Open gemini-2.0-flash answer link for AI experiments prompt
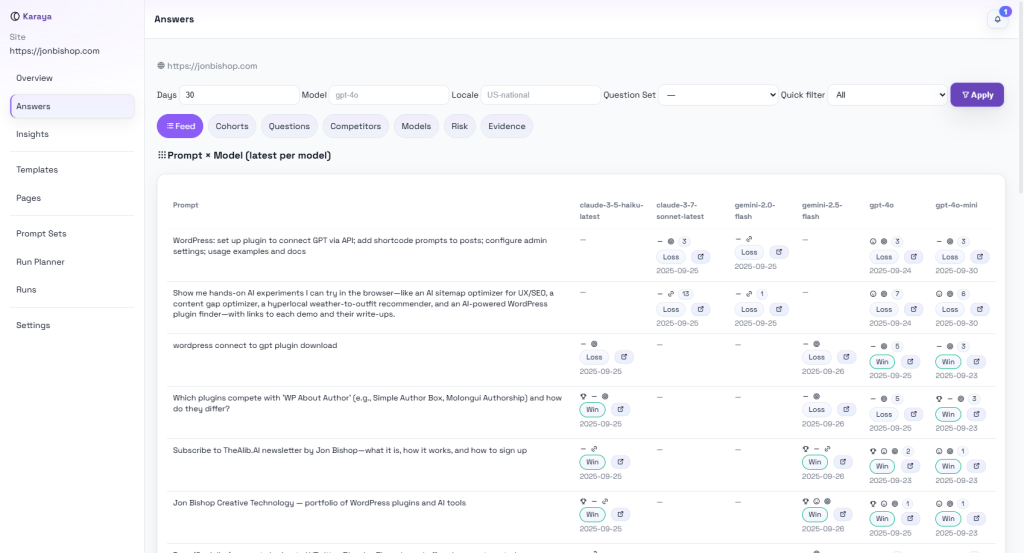 tap(778, 309)
